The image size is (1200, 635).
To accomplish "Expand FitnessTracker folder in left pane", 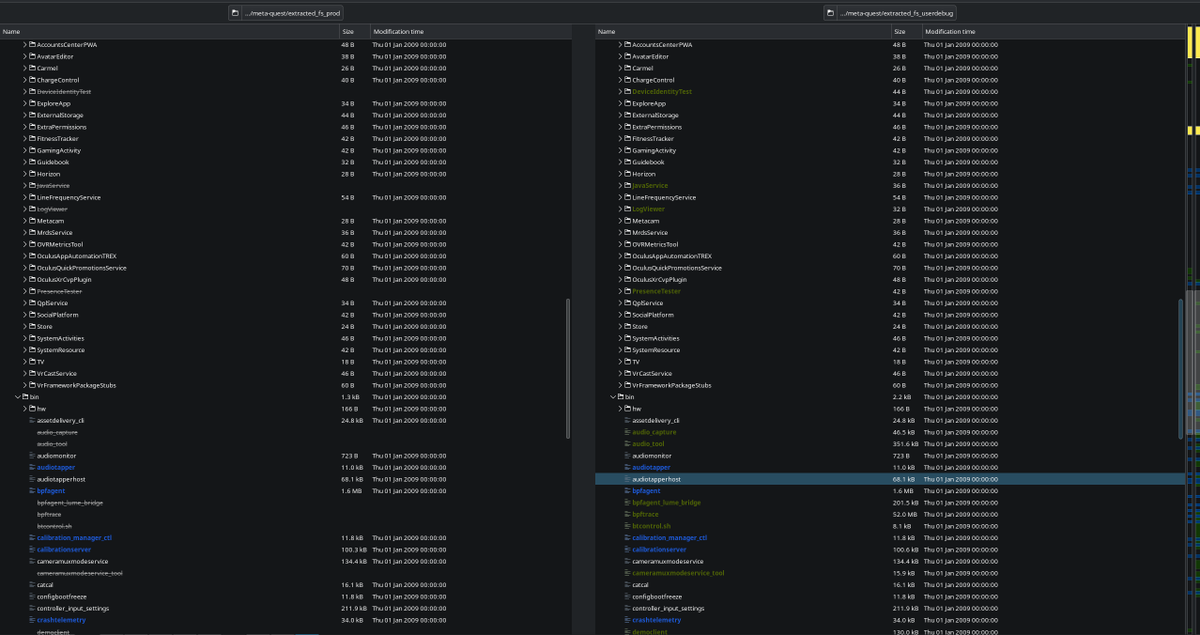I will point(25,139).
